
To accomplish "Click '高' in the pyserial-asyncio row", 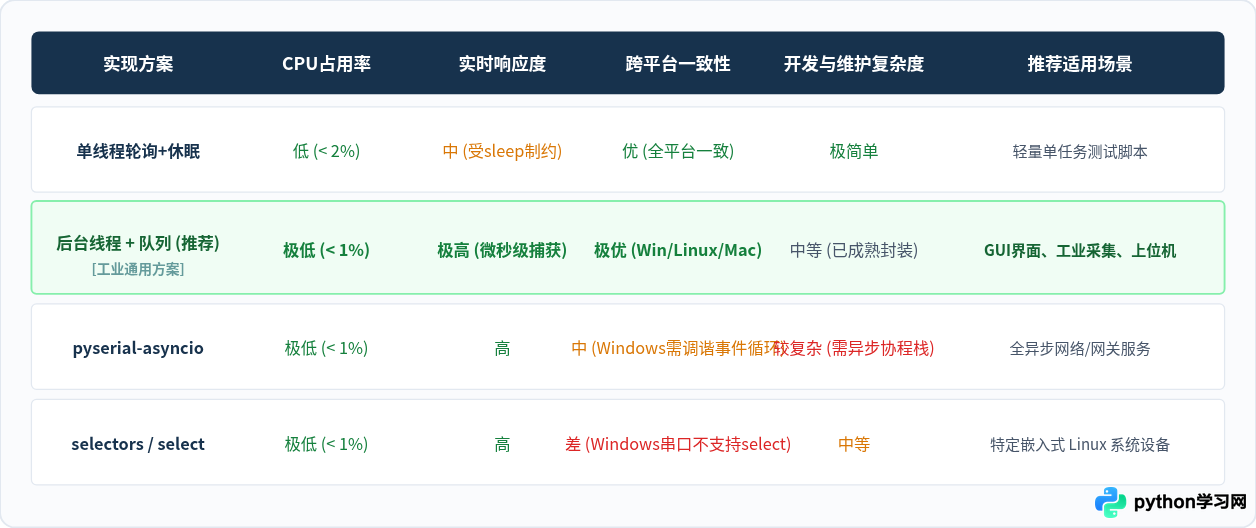I will tap(502, 348).
